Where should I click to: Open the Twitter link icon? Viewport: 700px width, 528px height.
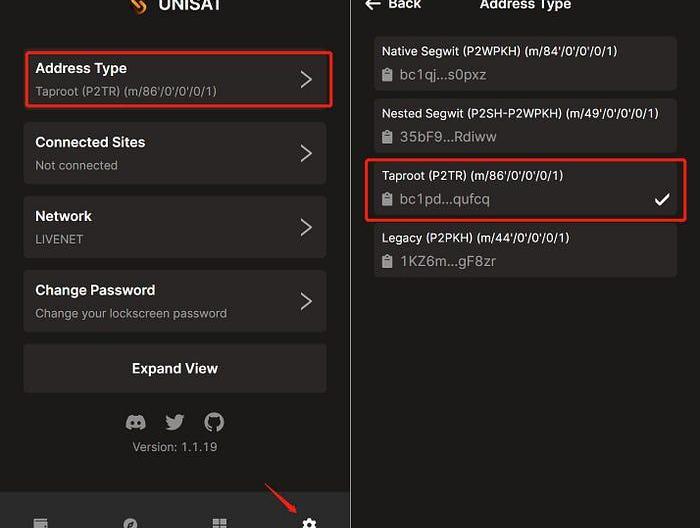175,422
